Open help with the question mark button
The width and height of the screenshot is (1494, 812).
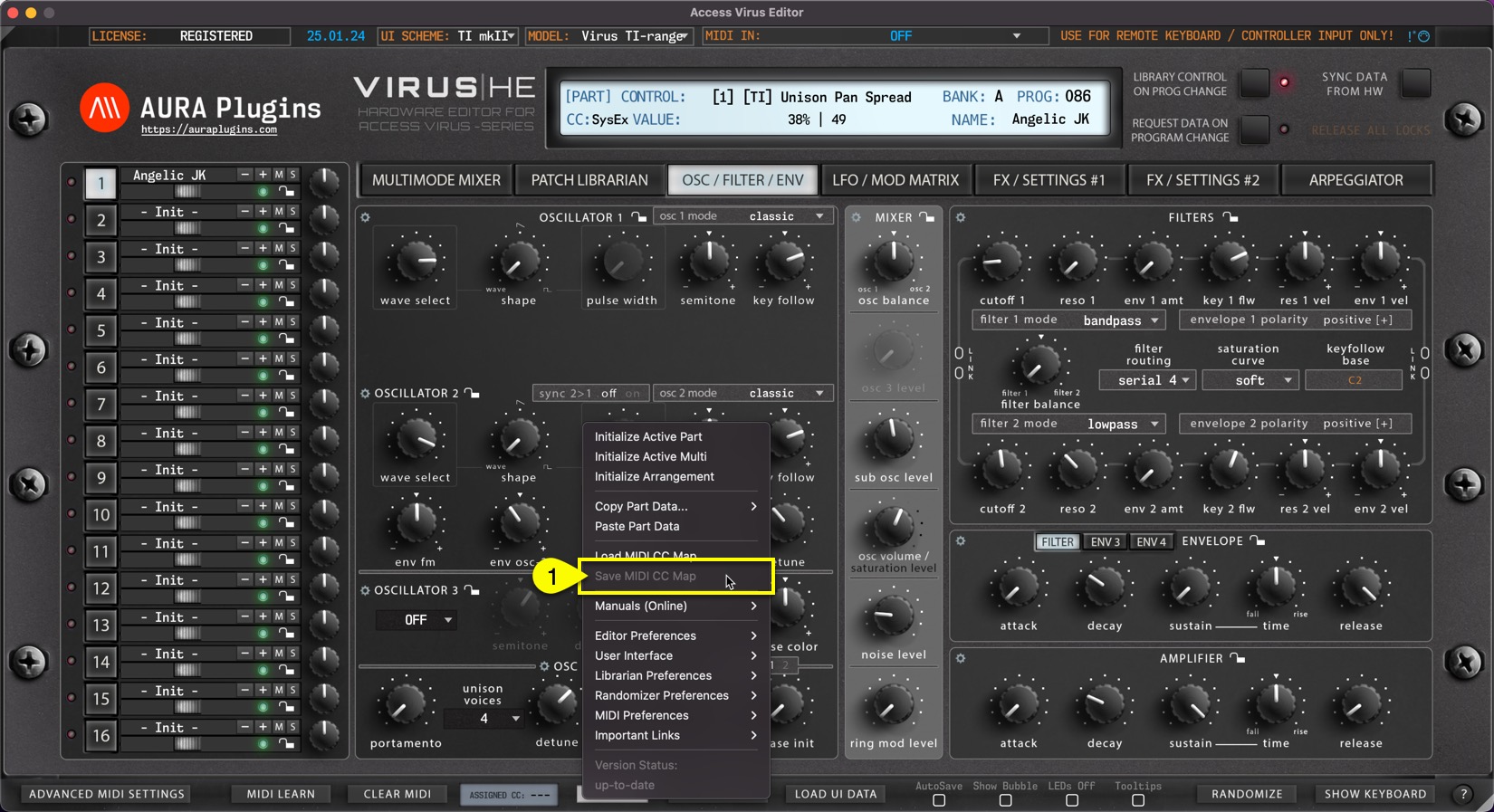point(1463,794)
